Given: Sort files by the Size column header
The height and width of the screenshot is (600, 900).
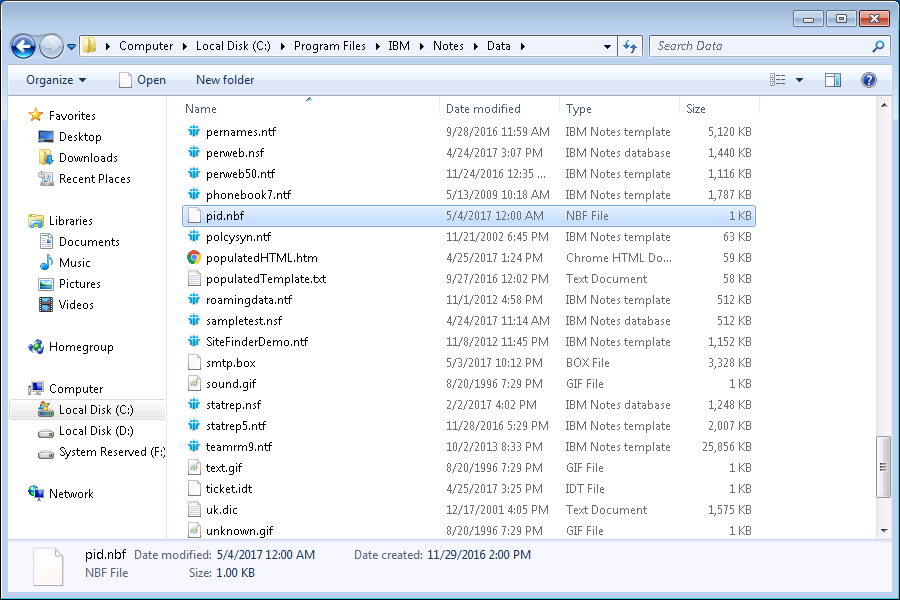Looking at the screenshot, I should (x=696, y=109).
